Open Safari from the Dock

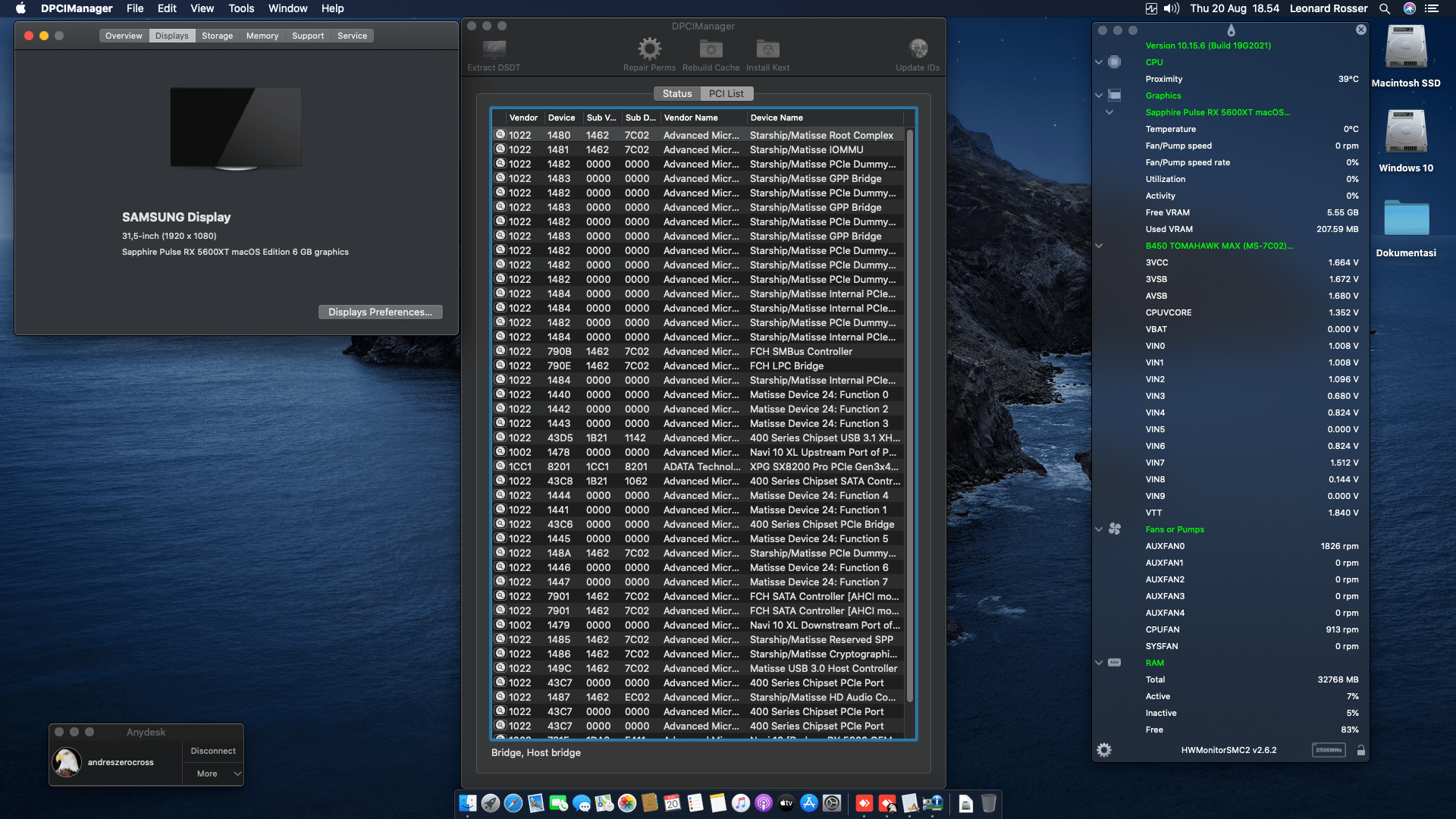[513, 803]
